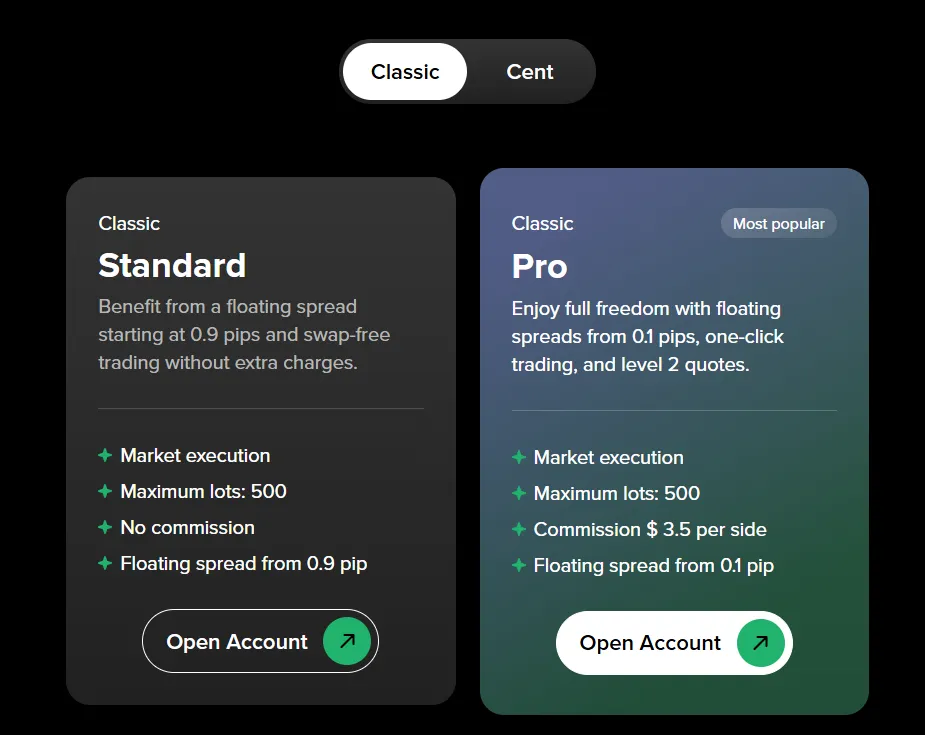Select the Classic account type toggle
Image resolution: width=925 pixels, height=735 pixels.
(x=405, y=72)
